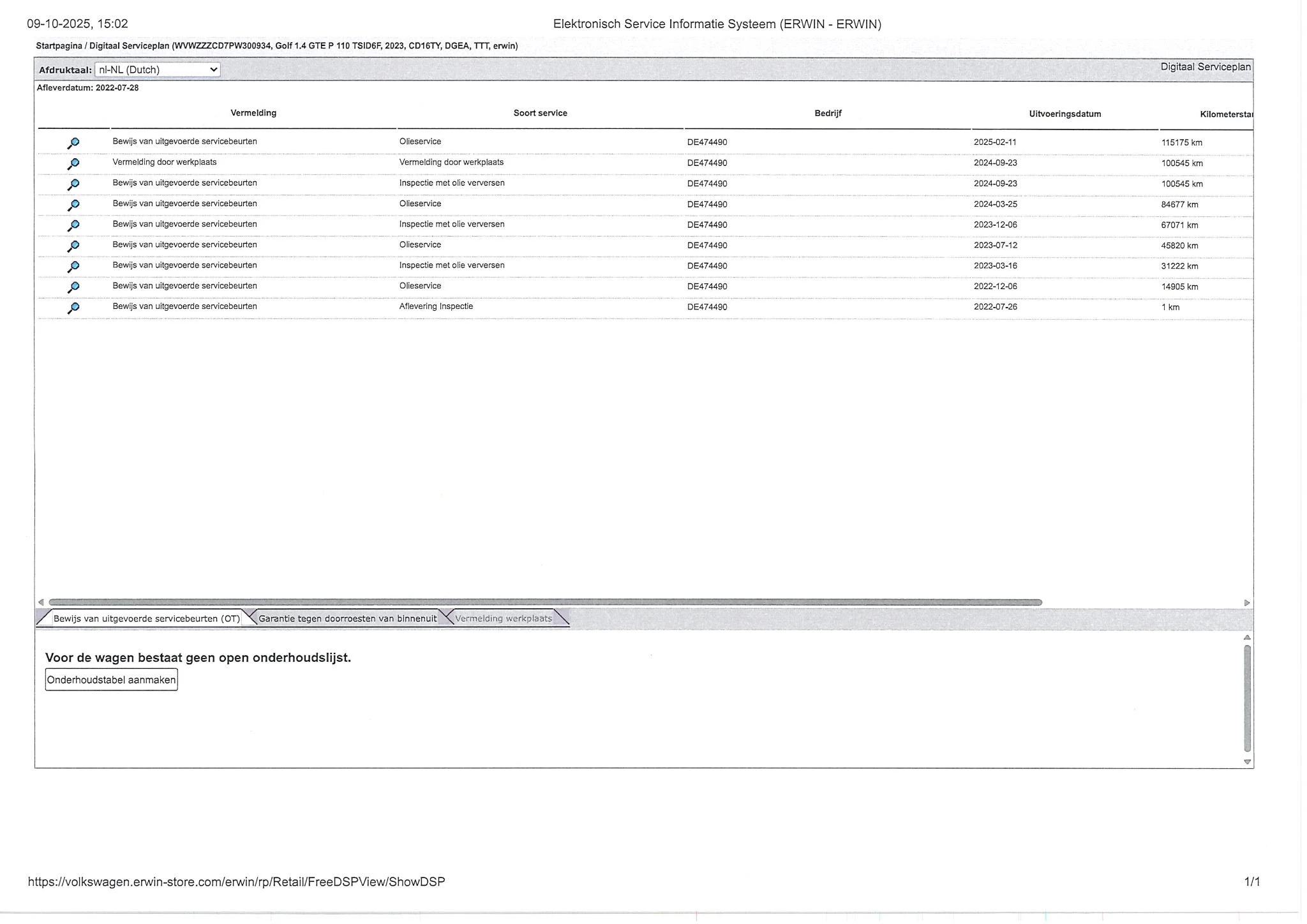Open the Vermelding werkplaats tab

(503, 618)
